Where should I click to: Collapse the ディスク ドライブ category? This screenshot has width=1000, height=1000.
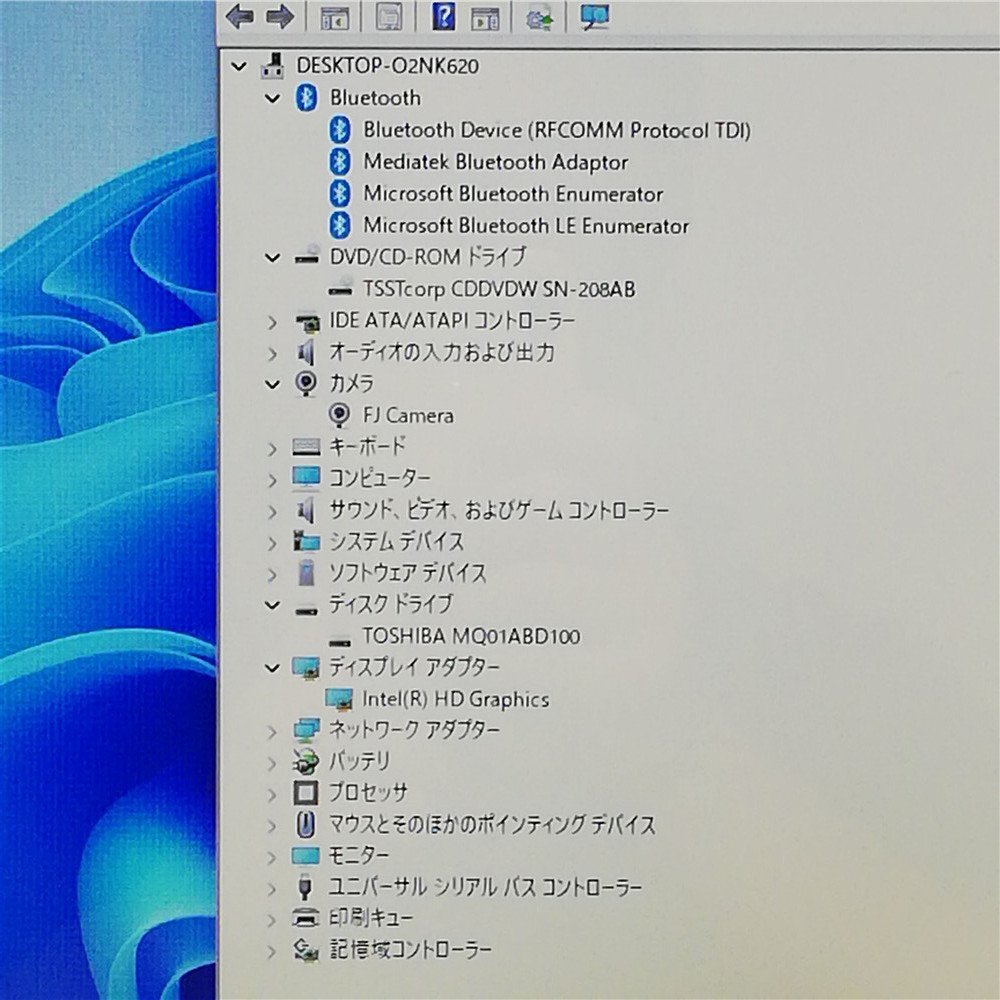(272, 605)
